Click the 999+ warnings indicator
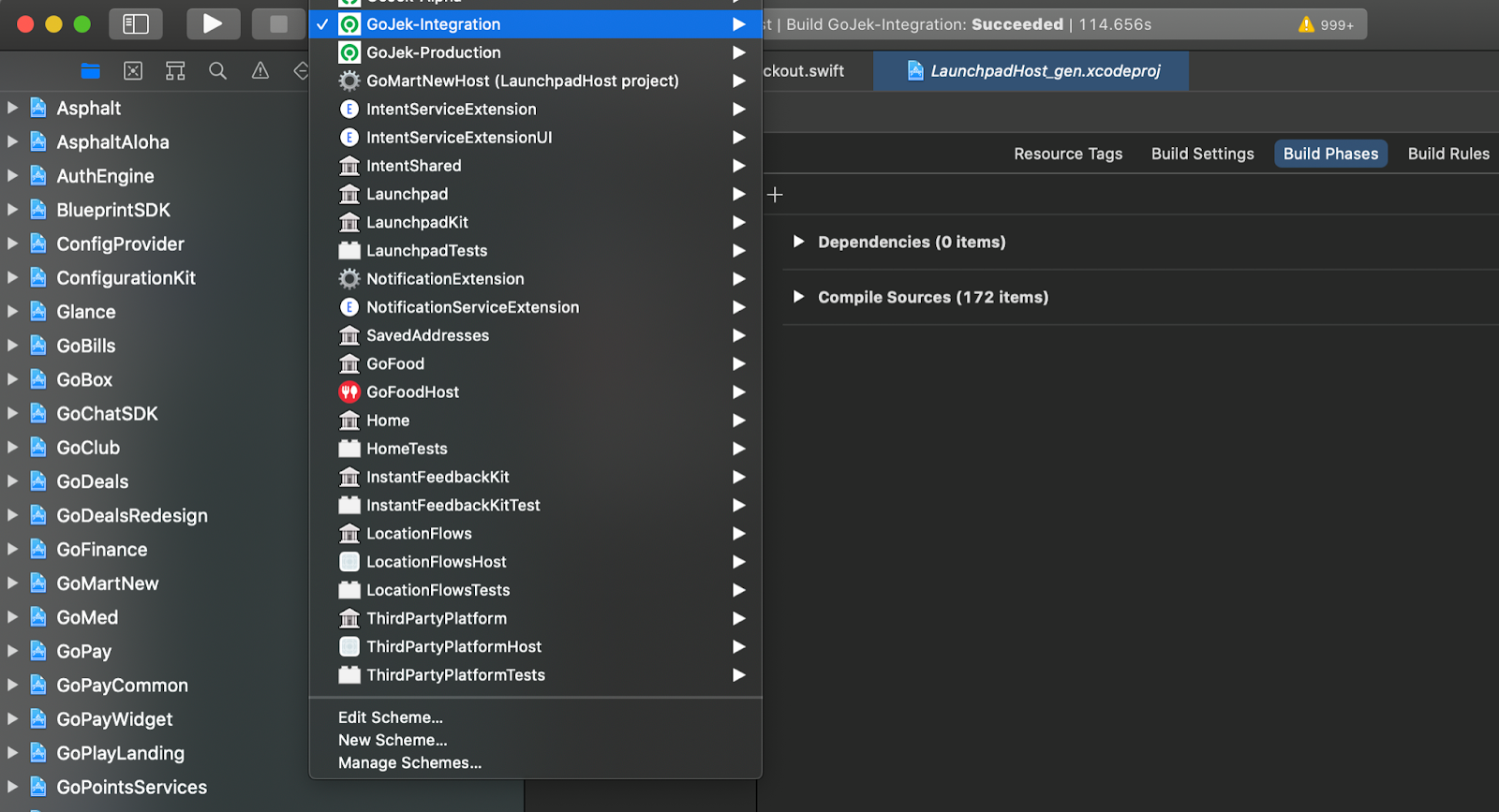 (1326, 24)
